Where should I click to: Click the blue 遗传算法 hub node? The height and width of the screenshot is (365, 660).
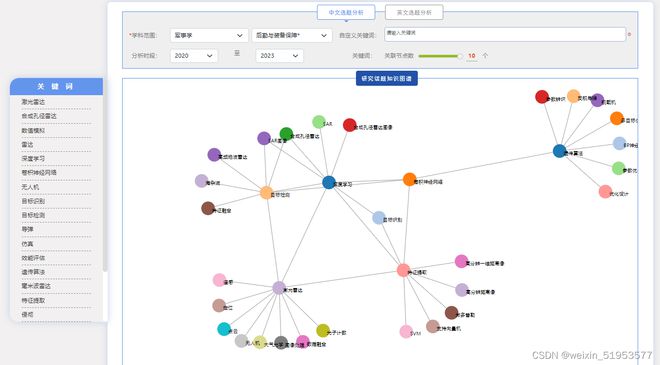point(559,151)
